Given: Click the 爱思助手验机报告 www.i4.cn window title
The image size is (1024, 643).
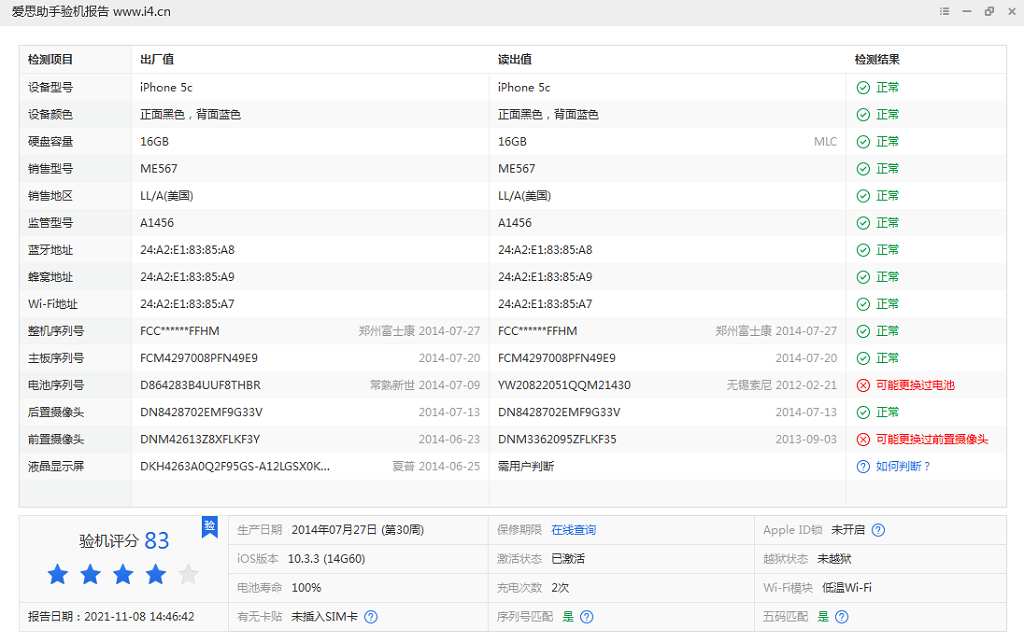Looking at the screenshot, I should [91, 12].
